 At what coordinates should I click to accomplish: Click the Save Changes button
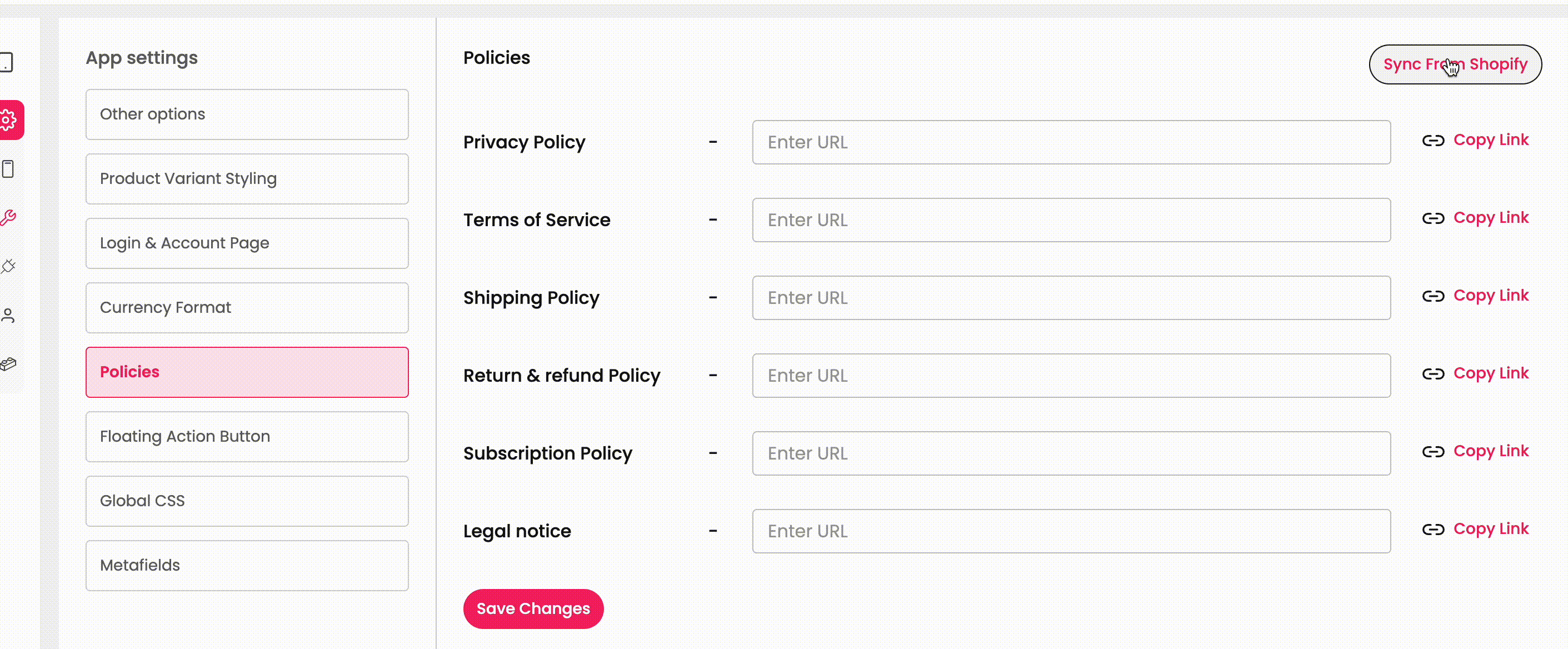(533, 609)
